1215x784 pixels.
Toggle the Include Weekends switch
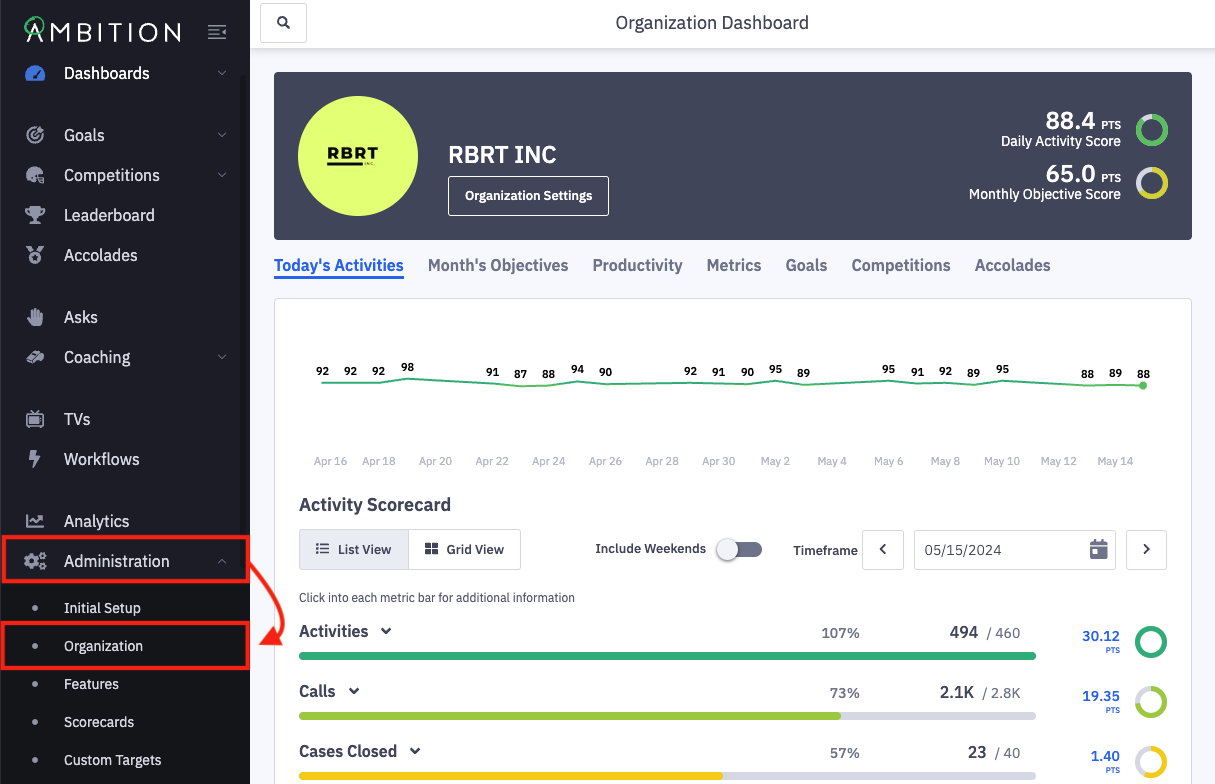pyautogui.click(x=739, y=549)
